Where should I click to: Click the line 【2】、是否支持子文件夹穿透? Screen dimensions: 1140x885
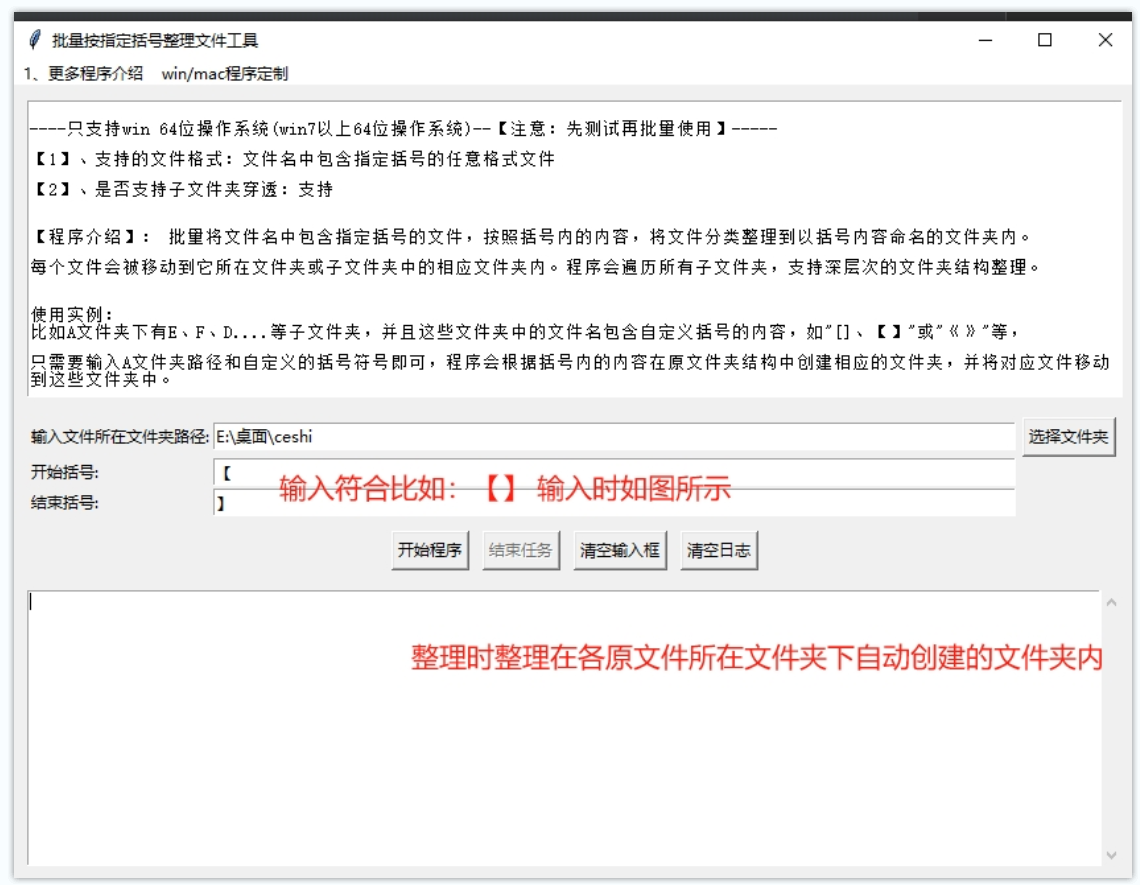point(182,189)
